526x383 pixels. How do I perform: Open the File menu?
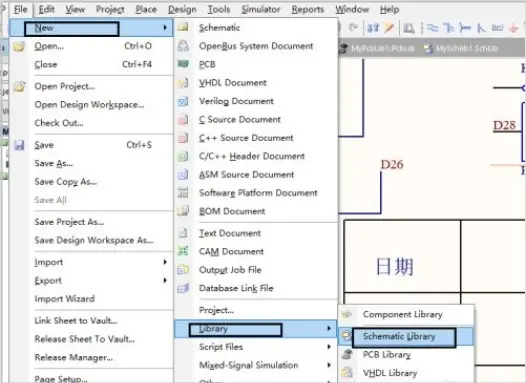[x=20, y=9]
